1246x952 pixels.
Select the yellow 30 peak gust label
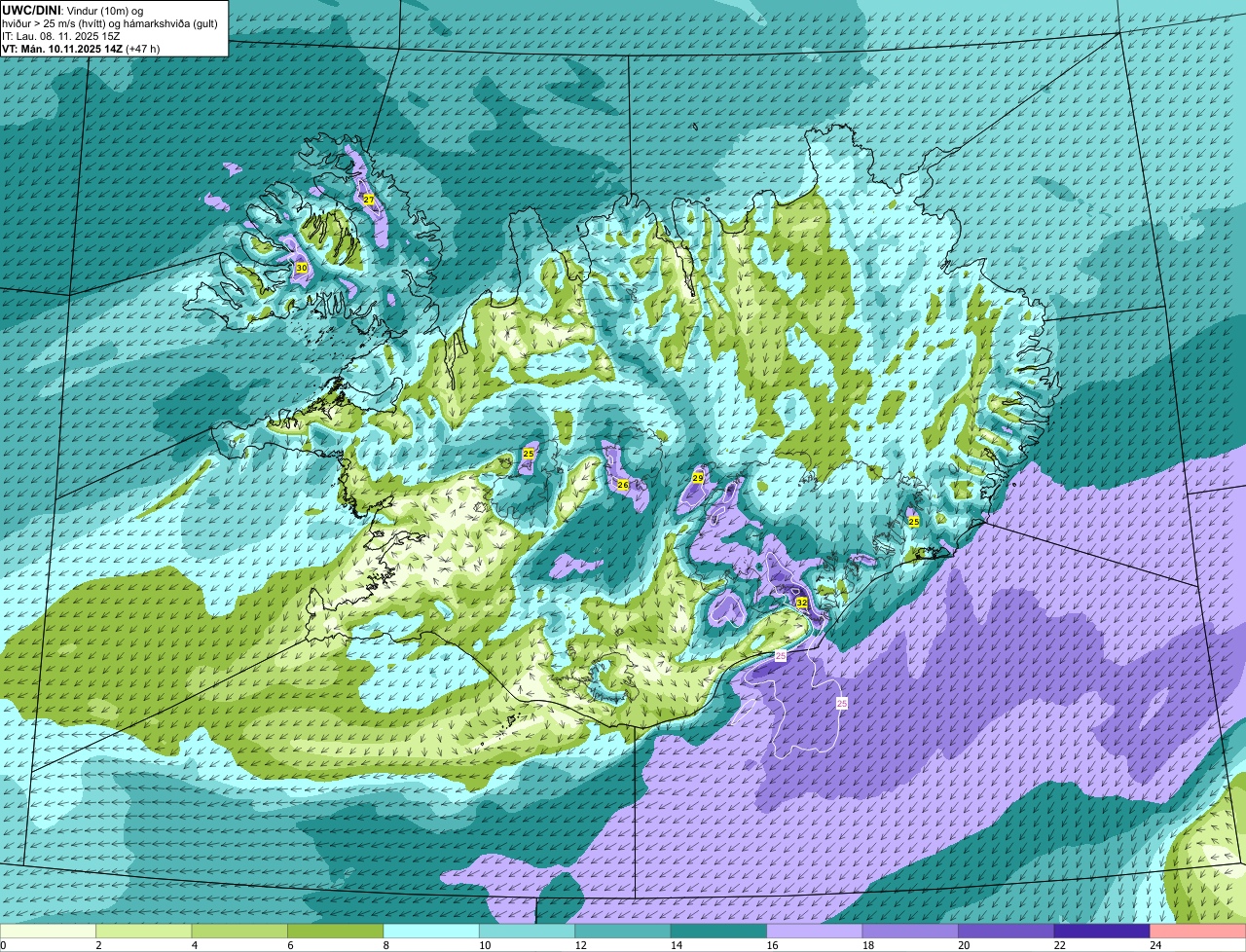click(x=302, y=268)
